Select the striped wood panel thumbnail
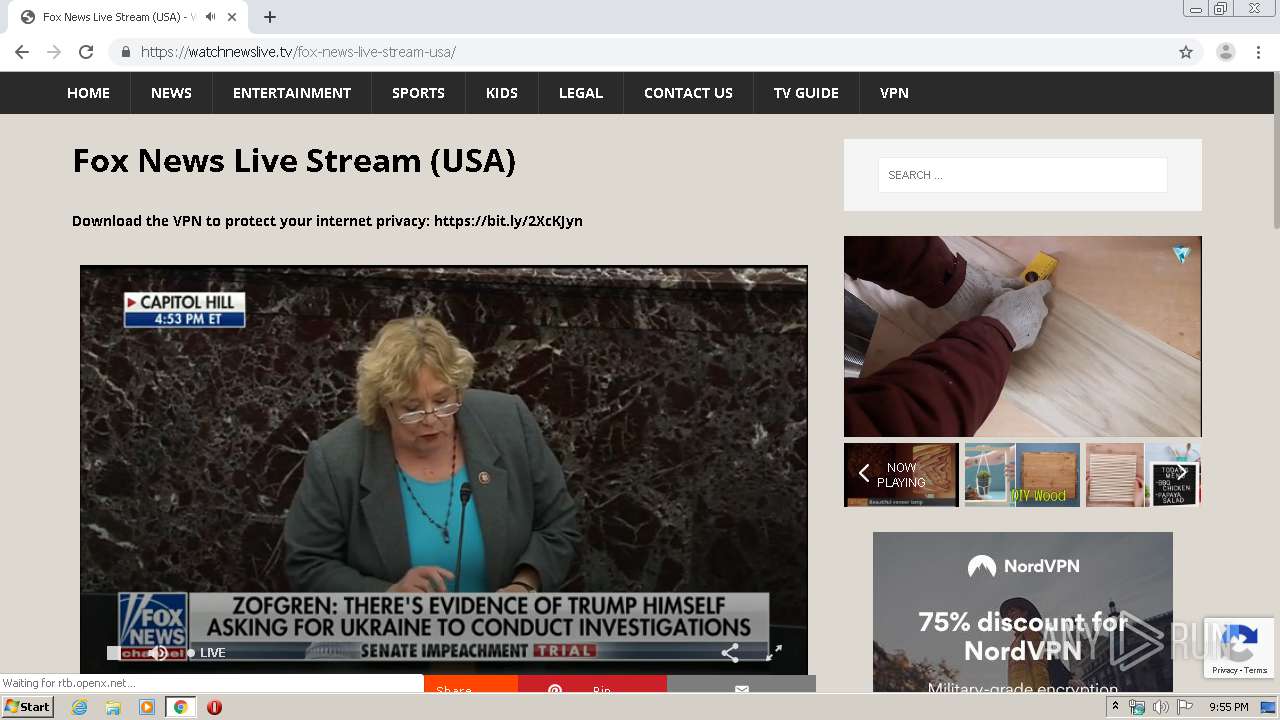The height and width of the screenshot is (720, 1280). pos(1115,475)
